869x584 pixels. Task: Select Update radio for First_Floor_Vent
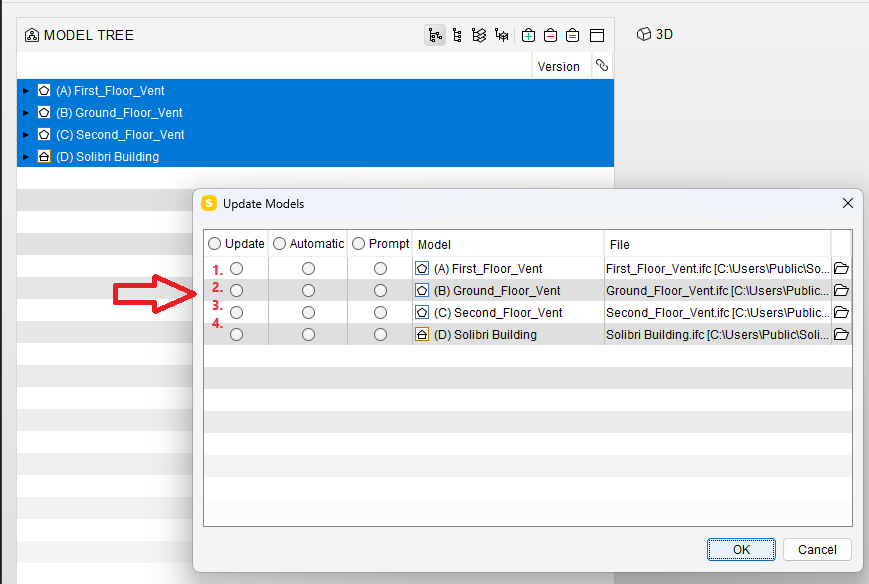click(237, 269)
